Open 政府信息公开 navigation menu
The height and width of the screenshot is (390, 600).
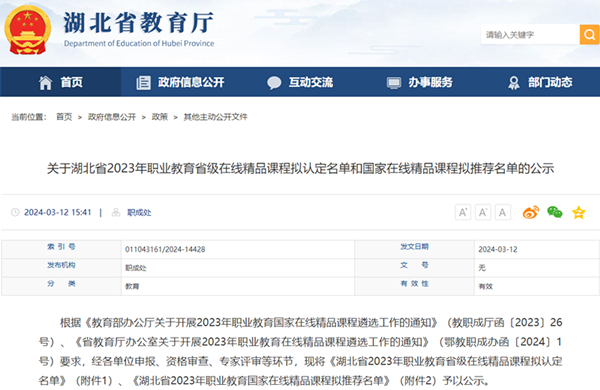tap(191, 82)
